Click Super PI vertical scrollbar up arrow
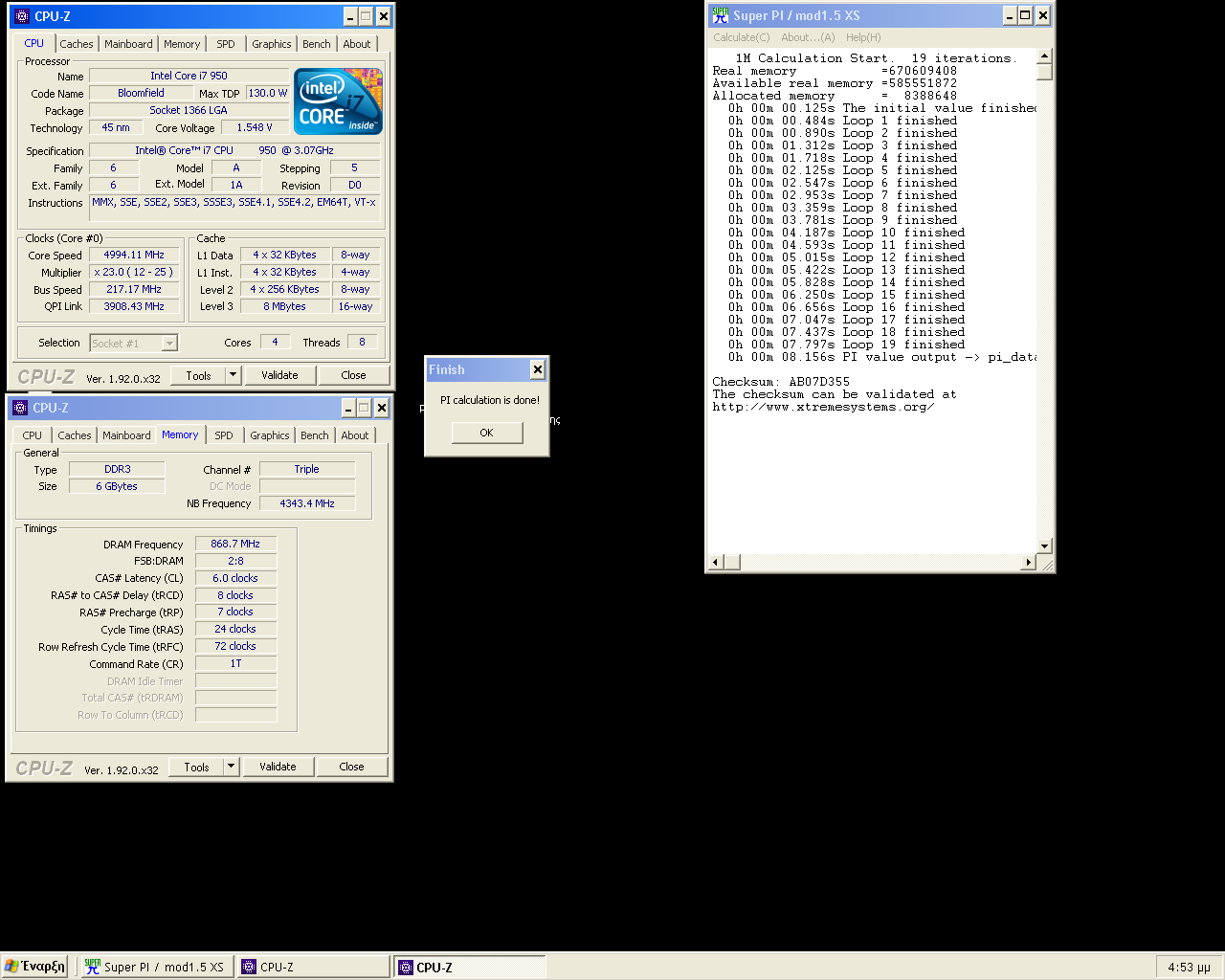 coord(1044,56)
